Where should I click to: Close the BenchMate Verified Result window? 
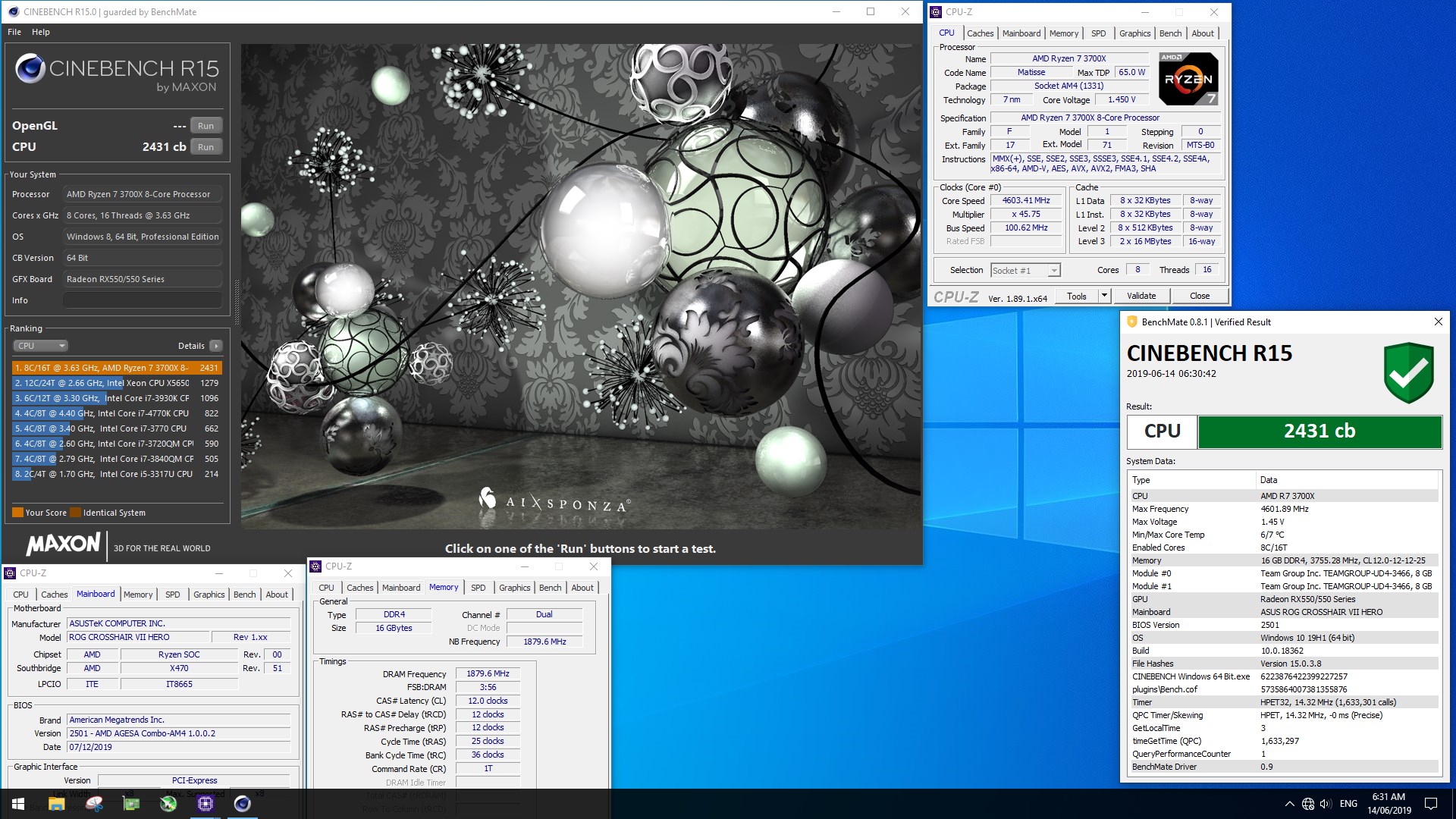pyautogui.click(x=1438, y=322)
